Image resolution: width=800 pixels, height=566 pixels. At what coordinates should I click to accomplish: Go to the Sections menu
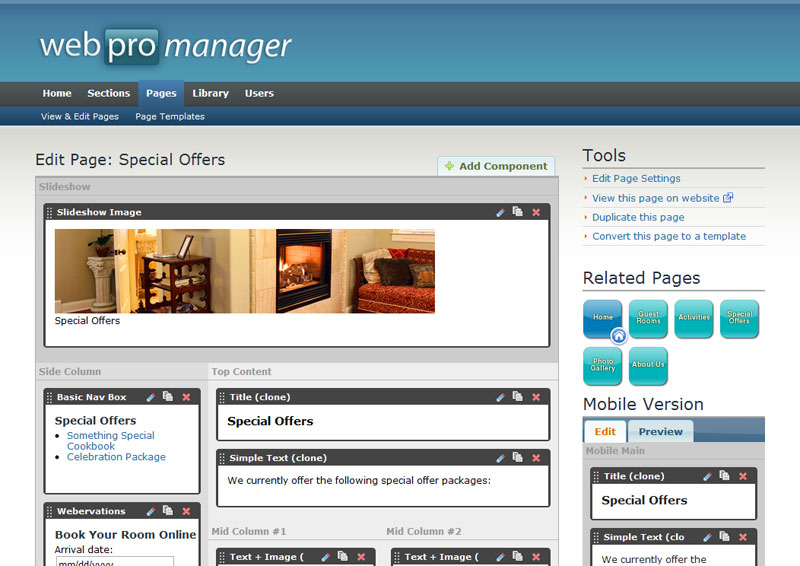coord(109,93)
